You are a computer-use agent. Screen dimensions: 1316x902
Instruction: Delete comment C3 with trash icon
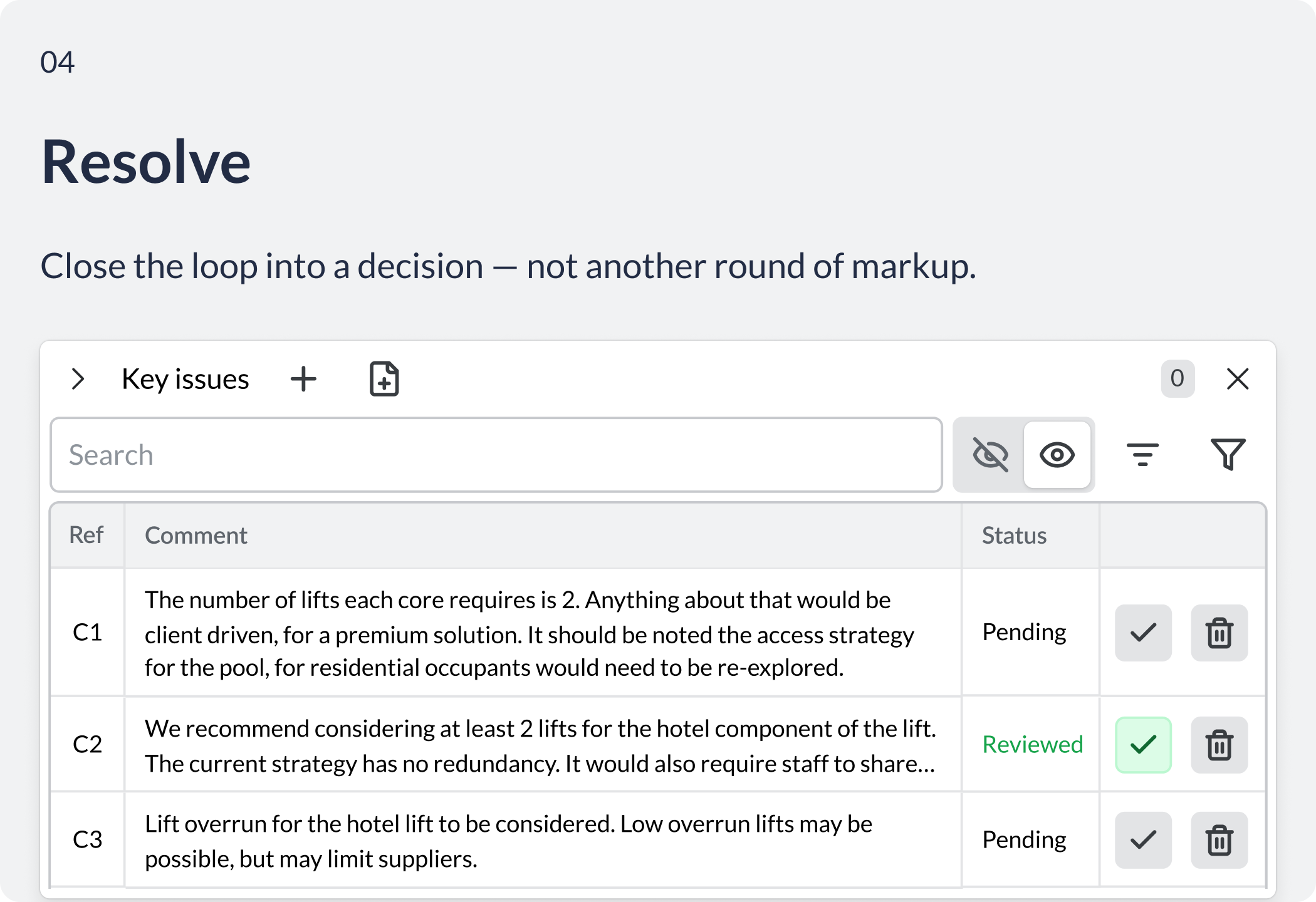(1219, 840)
